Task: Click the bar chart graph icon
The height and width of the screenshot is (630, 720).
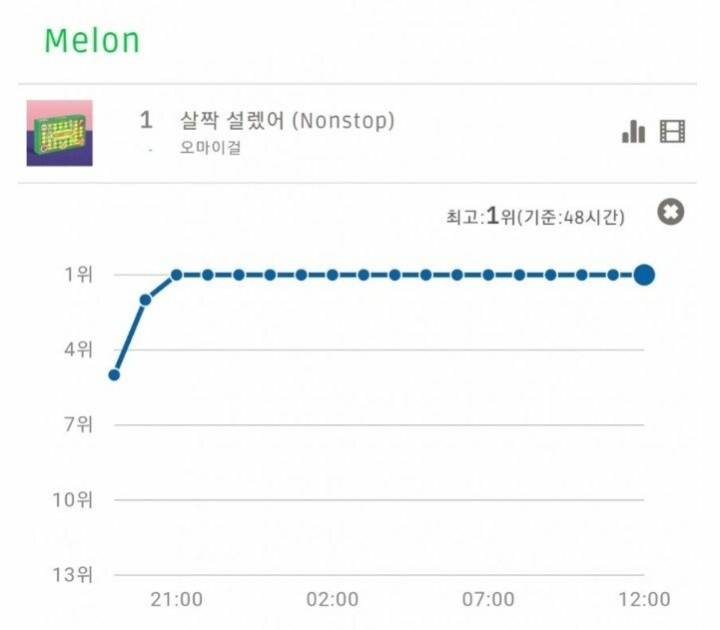Action: pyautogui.click(x=633, y=131)
